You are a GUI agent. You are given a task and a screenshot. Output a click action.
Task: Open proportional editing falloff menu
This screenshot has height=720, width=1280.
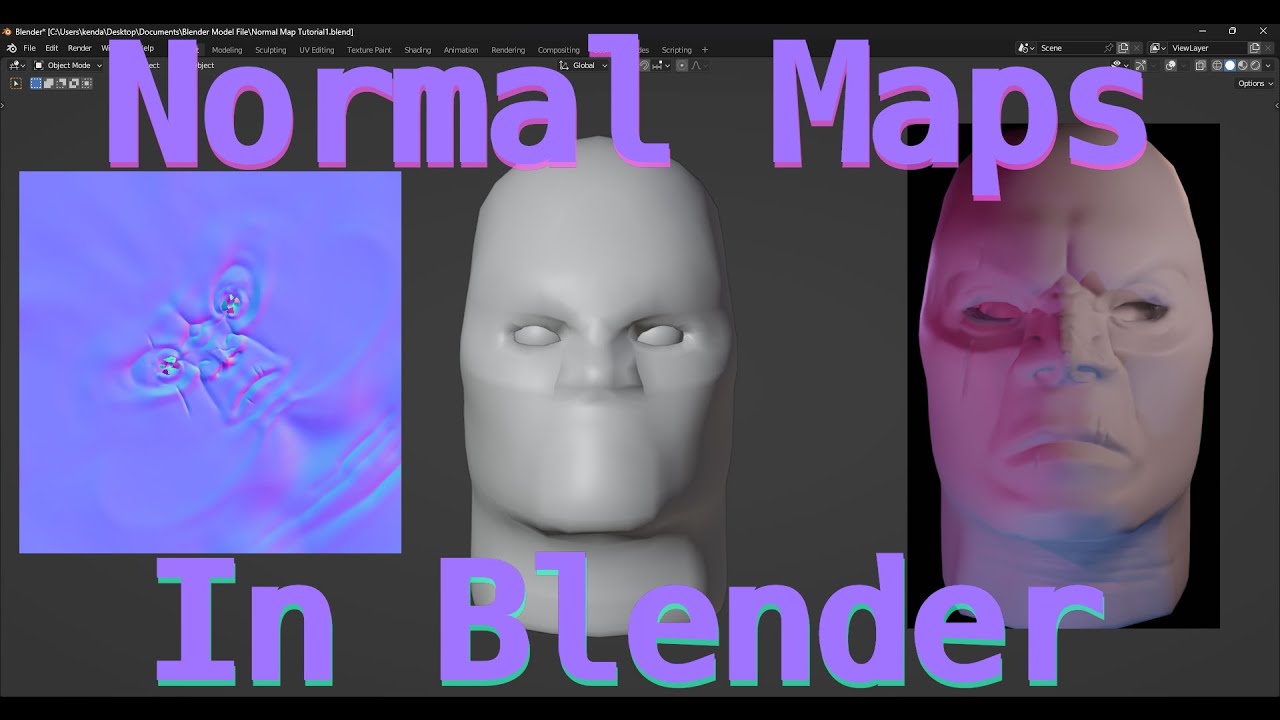[x=699, y=65]
